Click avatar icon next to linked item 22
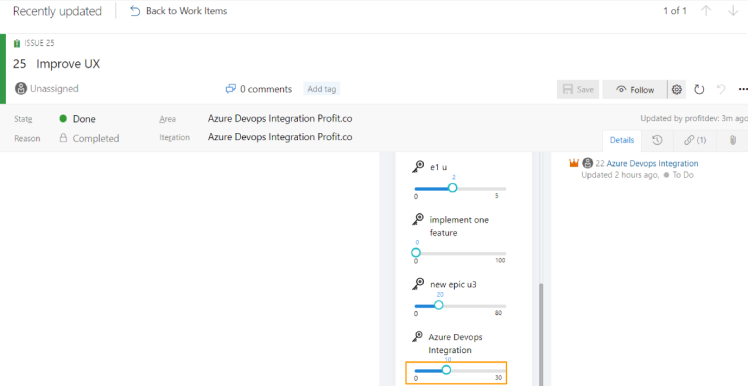The width and height of the screenshot is (748, 386). [588, 163]
